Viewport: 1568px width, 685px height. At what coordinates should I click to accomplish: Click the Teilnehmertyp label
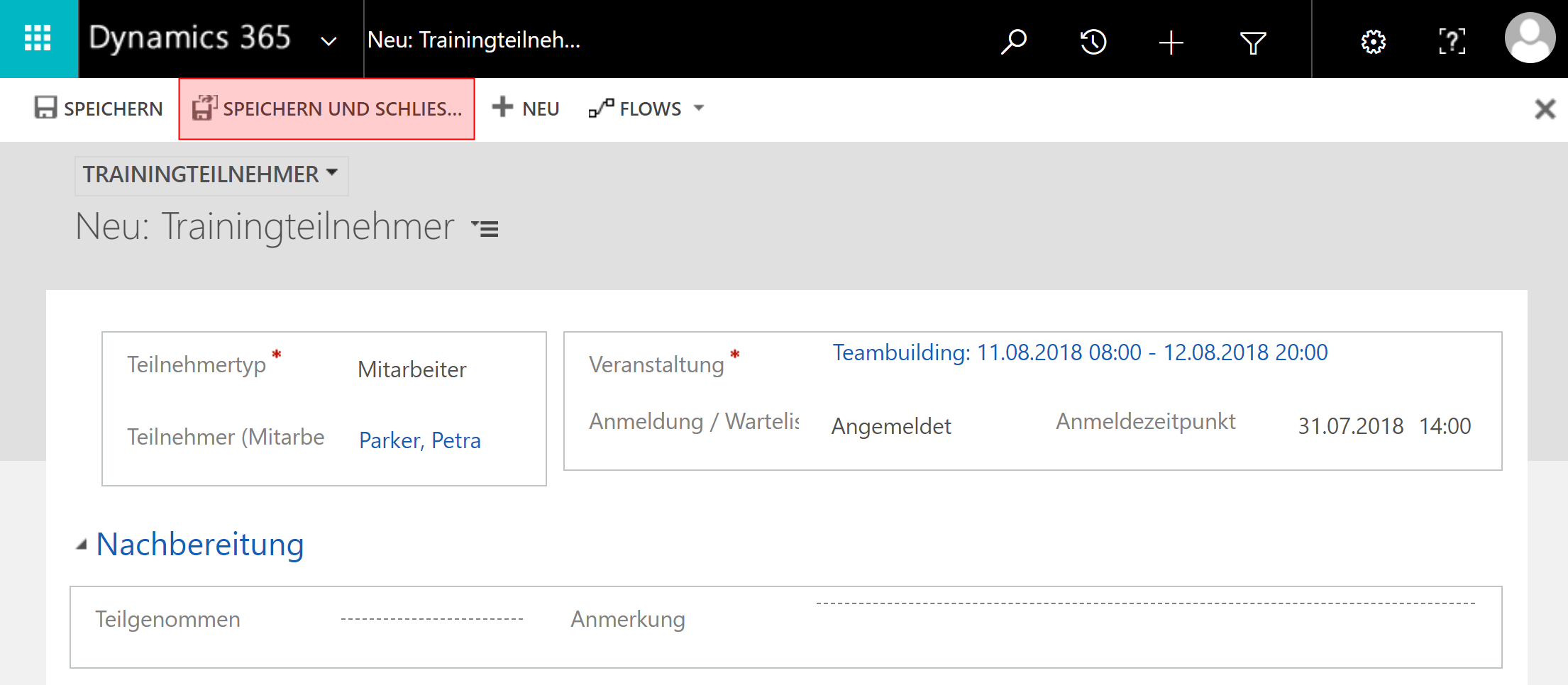tap(197, 364)
